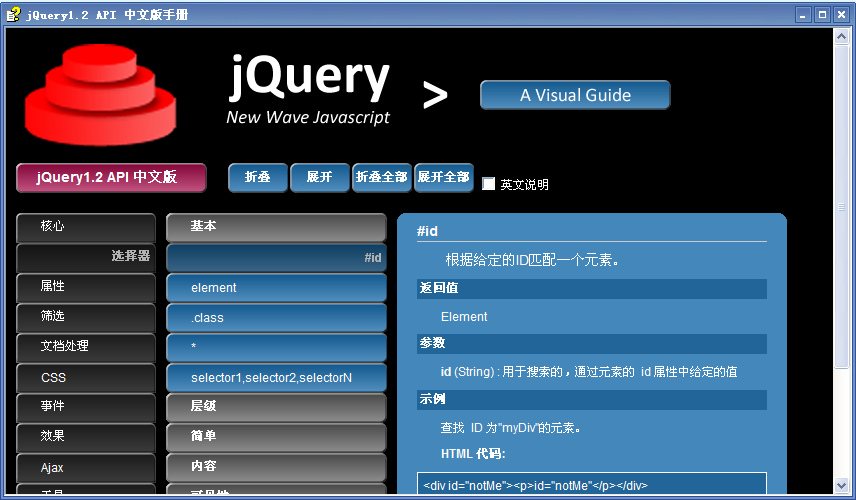
Task: Expand the 简单 section
Action: coord(276,437)
